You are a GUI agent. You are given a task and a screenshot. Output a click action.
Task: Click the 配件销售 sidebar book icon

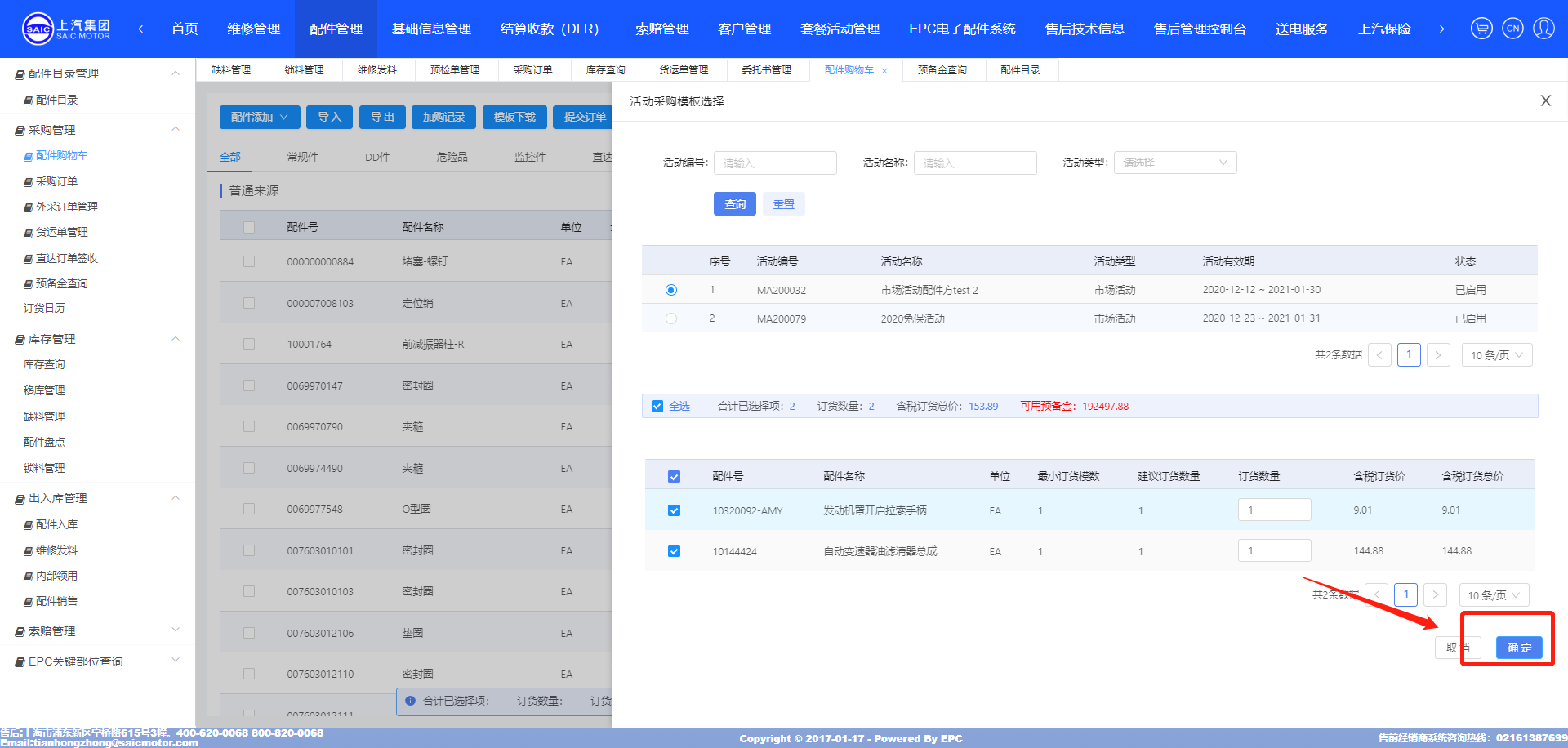29,602
